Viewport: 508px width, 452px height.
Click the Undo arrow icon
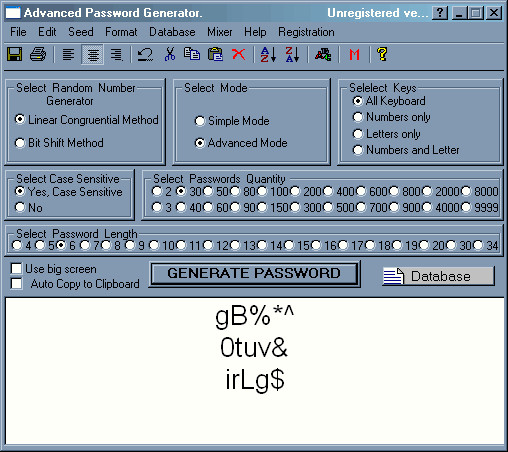(145, 54)
